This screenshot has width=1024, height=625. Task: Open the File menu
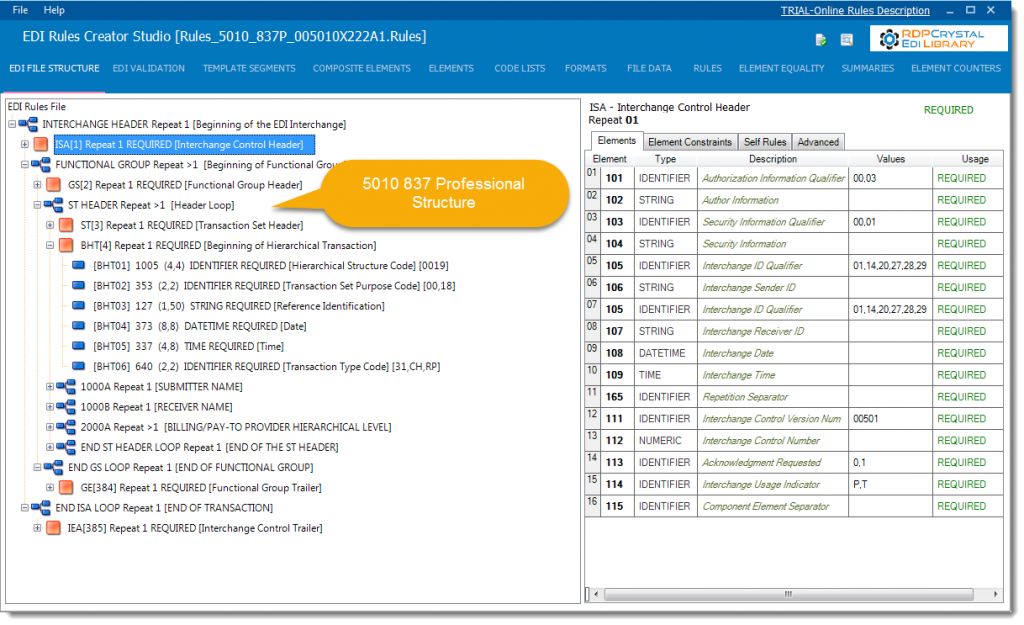point(19,10)
